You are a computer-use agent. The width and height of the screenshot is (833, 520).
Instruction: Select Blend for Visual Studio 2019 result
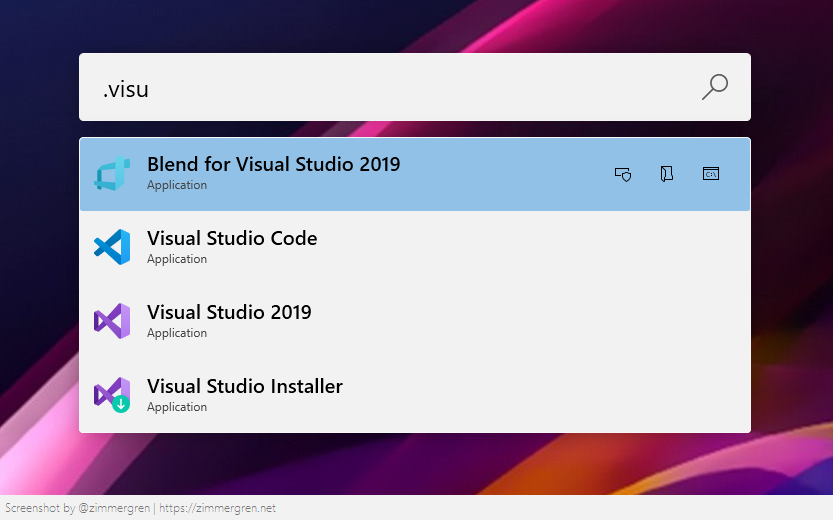pos(415,174)
